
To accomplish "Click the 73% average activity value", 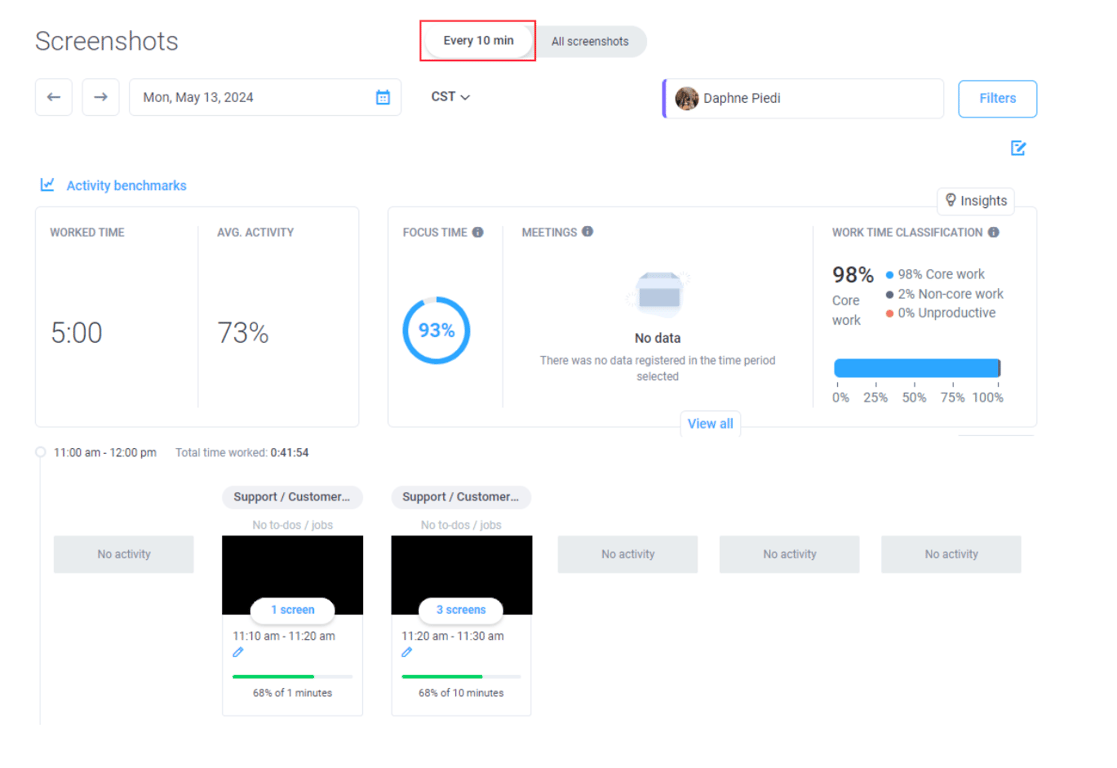I will 243,333.
